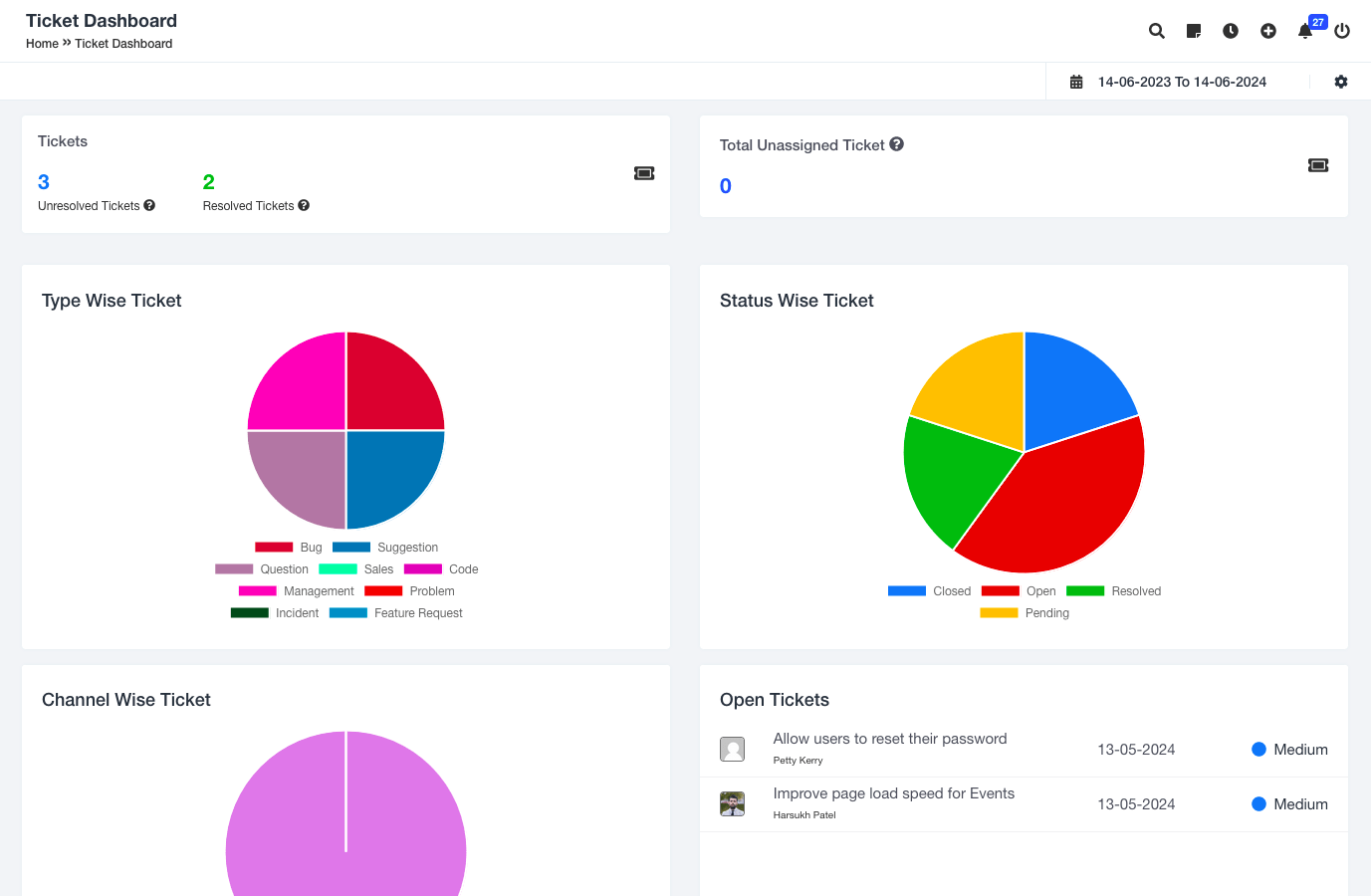Open the notifications bell
The height and width of the screenshot is (896, 1371).
(x=1305, y=31)
